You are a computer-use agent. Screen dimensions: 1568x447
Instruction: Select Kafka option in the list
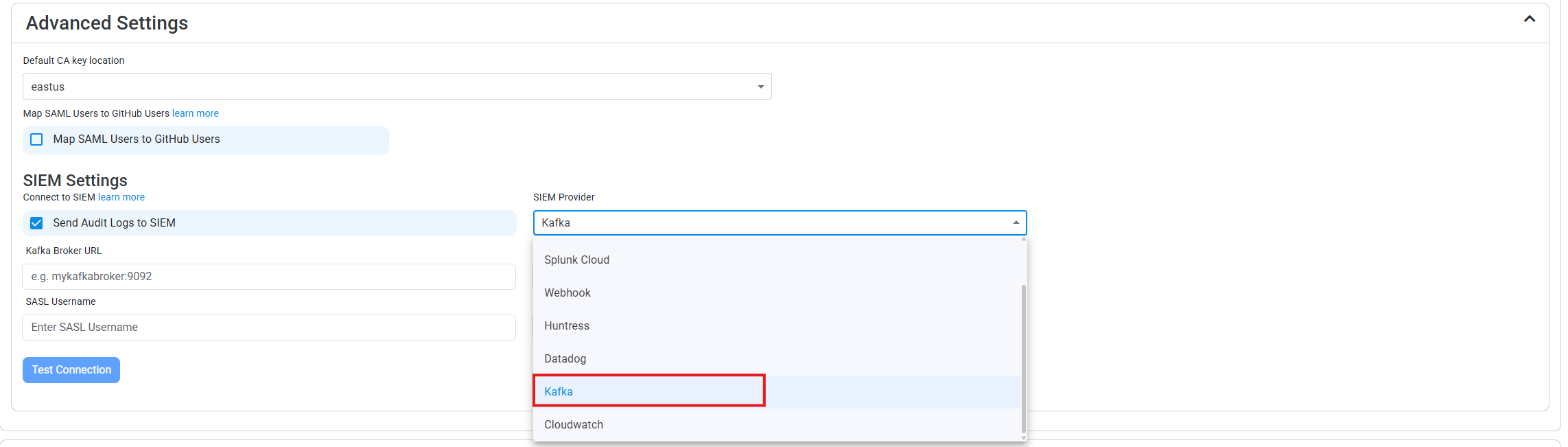tap(559, 392)
